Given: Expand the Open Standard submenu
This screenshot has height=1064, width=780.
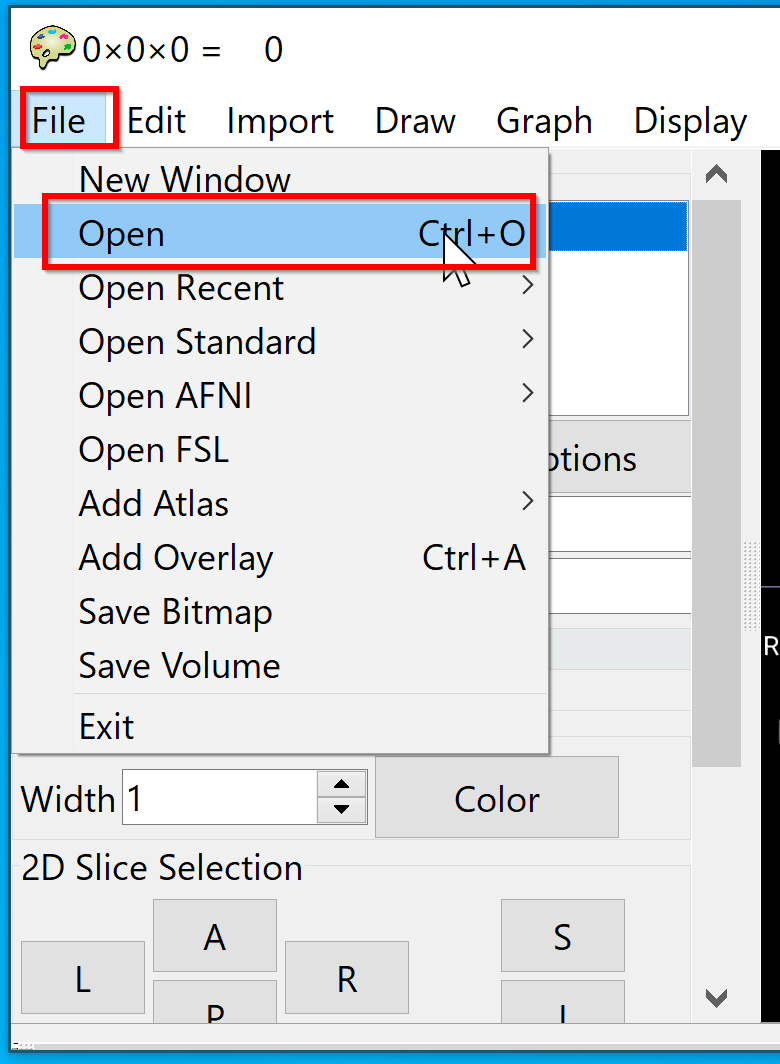Looking at the screenshot, I should (280, 341).
